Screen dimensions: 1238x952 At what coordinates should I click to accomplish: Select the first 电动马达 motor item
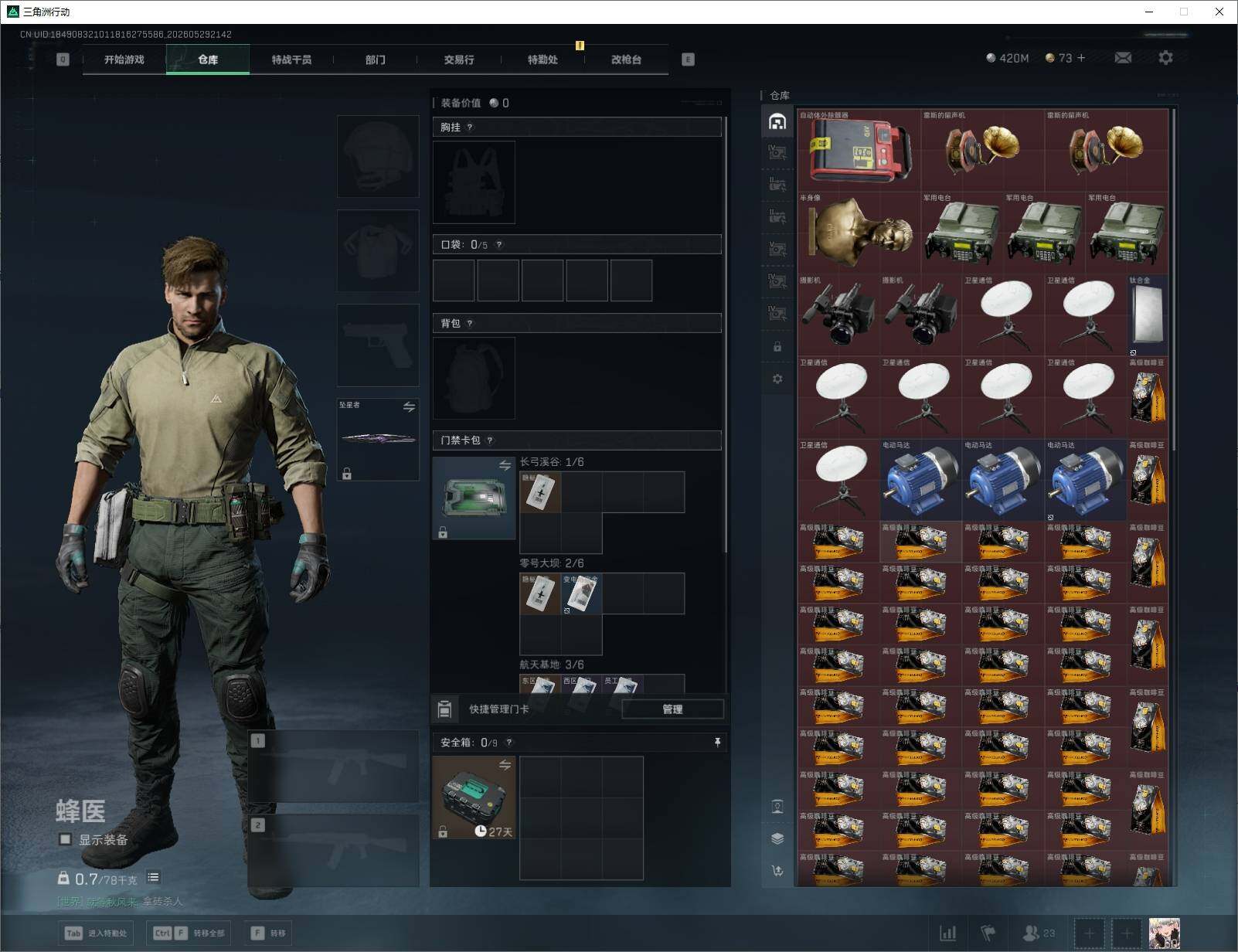coord(921,480)
